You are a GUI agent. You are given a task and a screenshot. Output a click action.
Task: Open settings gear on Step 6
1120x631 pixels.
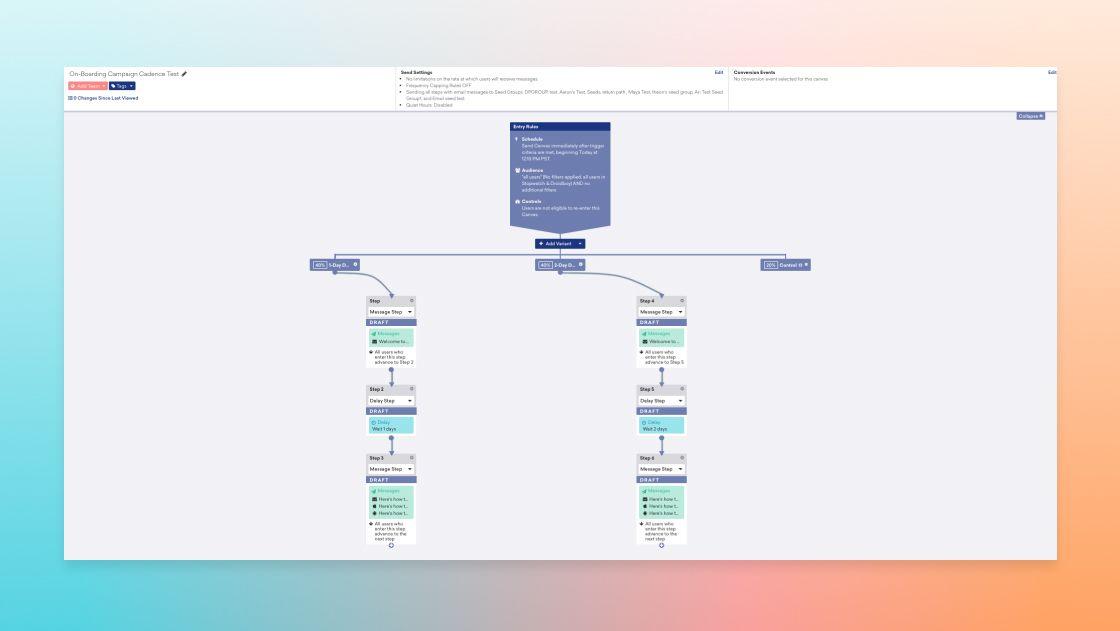(682, 458)
